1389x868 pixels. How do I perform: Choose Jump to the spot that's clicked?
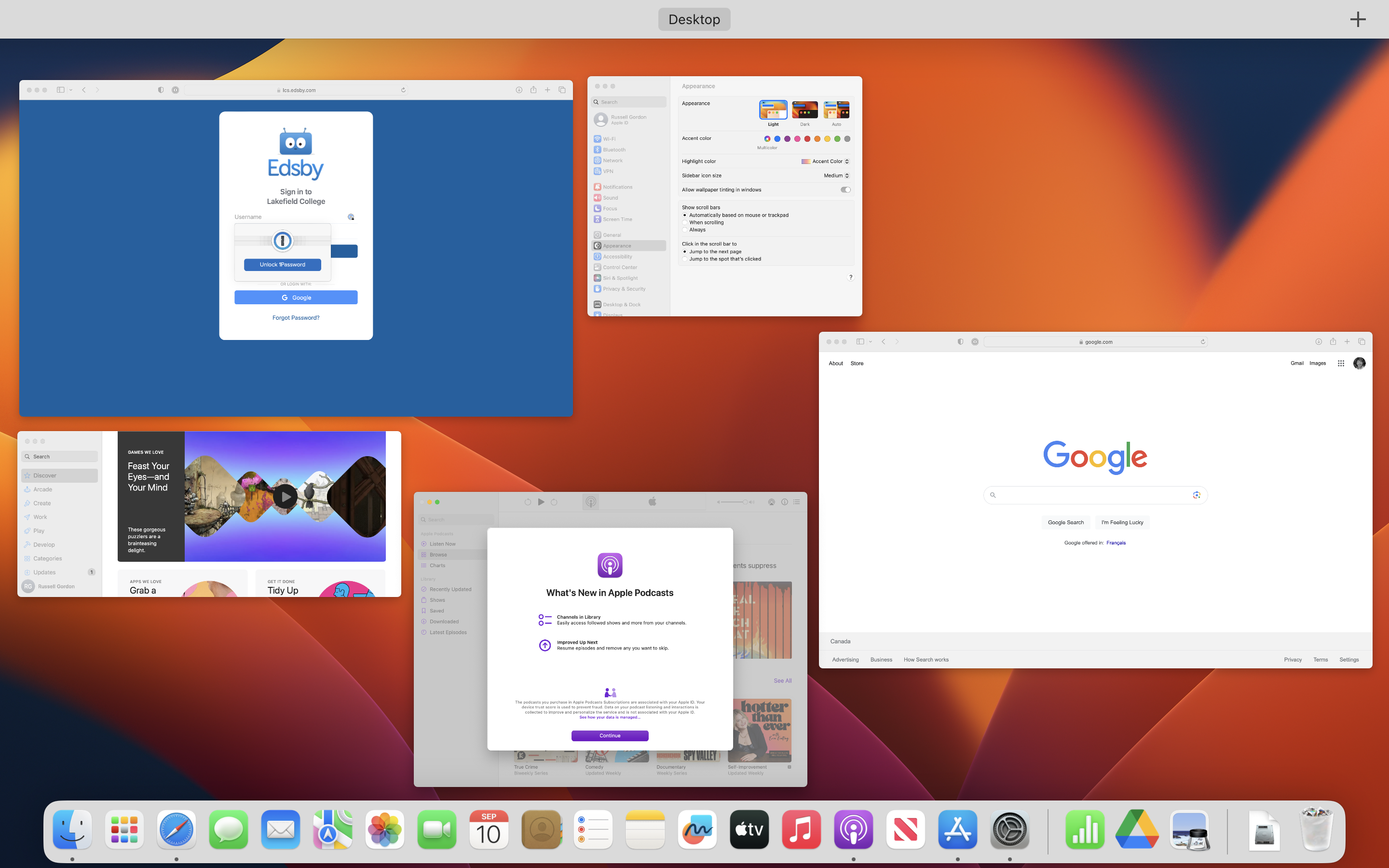click(x=685, y=258)
